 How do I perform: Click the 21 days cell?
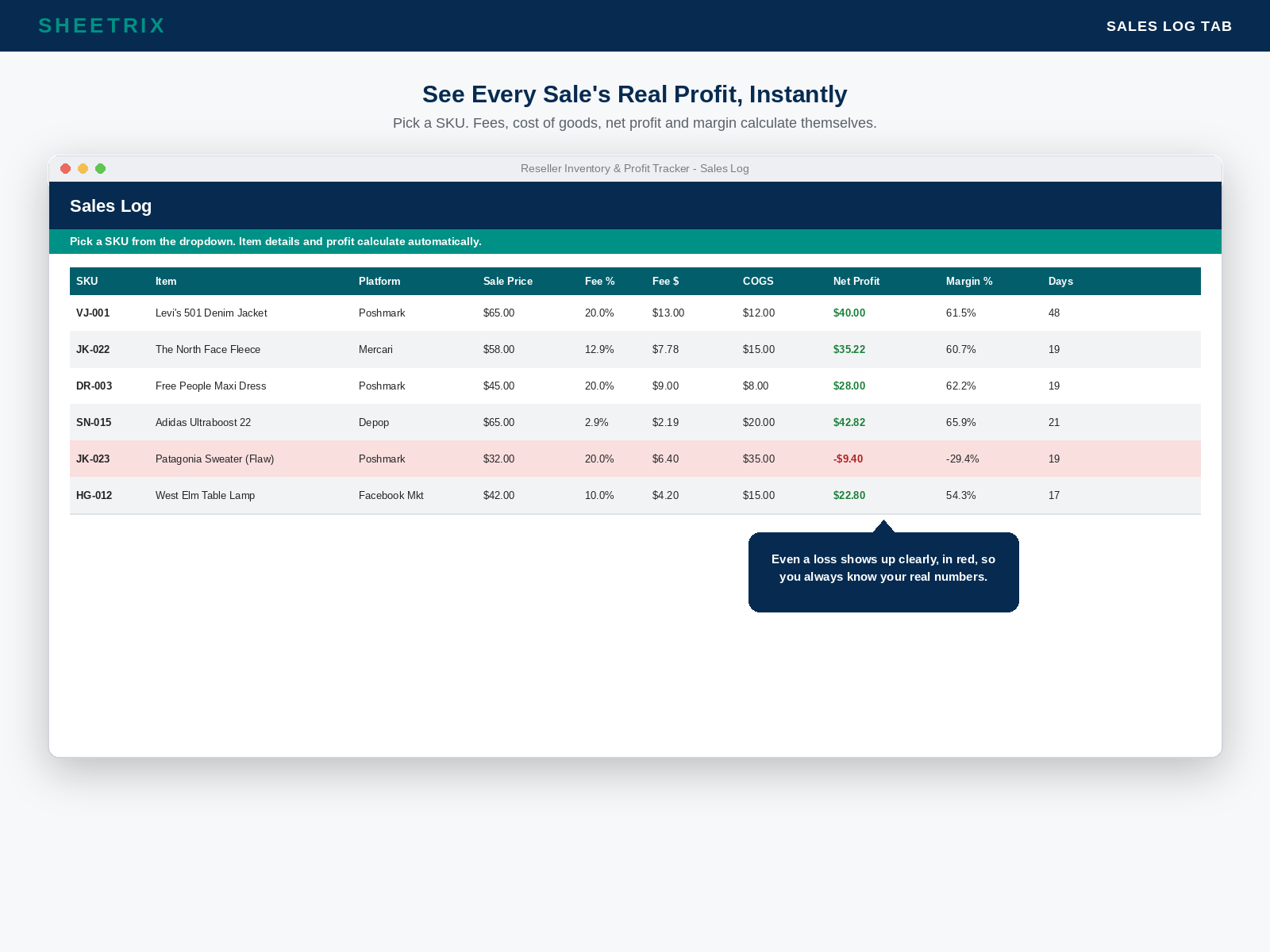1054,422
